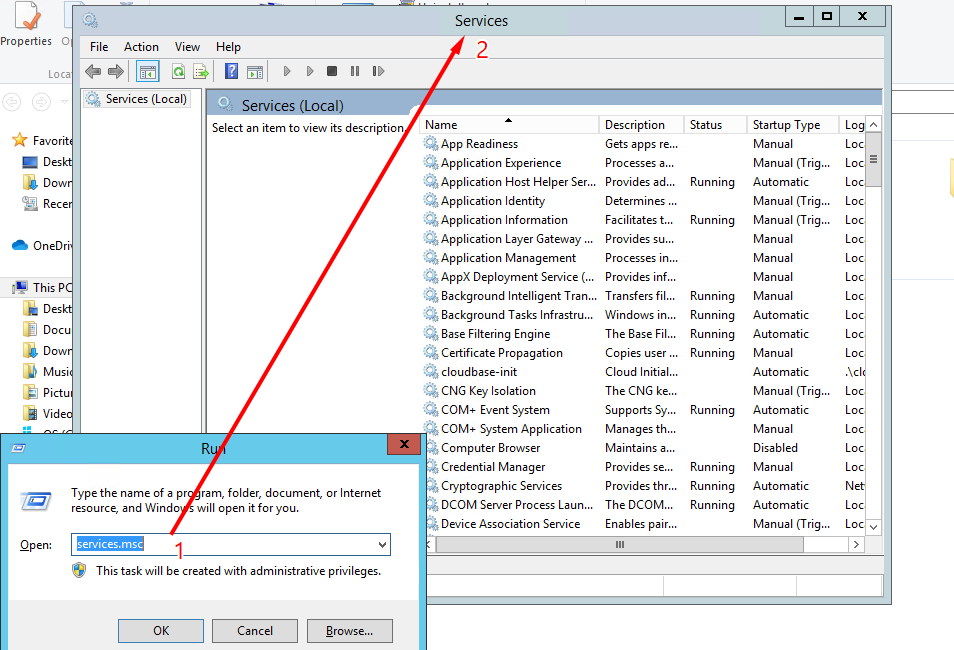Viewport: 954px width, 650px height.
Task: Select Services (Local) tree node
Action: click(x=146, y=99)
